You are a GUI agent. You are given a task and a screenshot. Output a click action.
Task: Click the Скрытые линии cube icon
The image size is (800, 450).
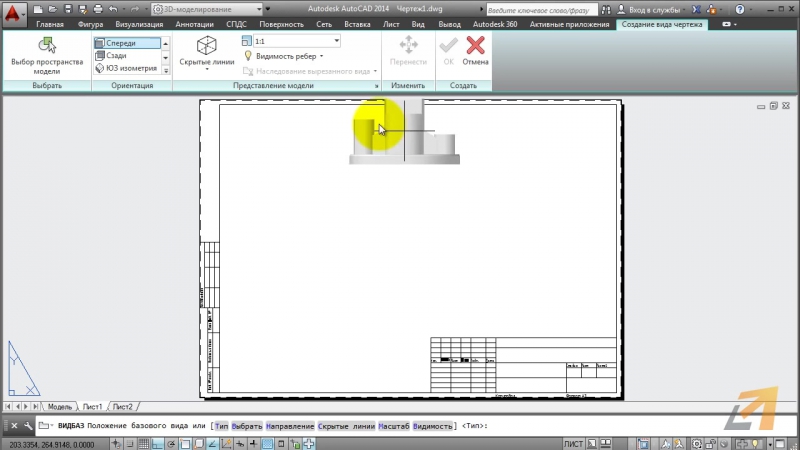[x=206, y=46]
